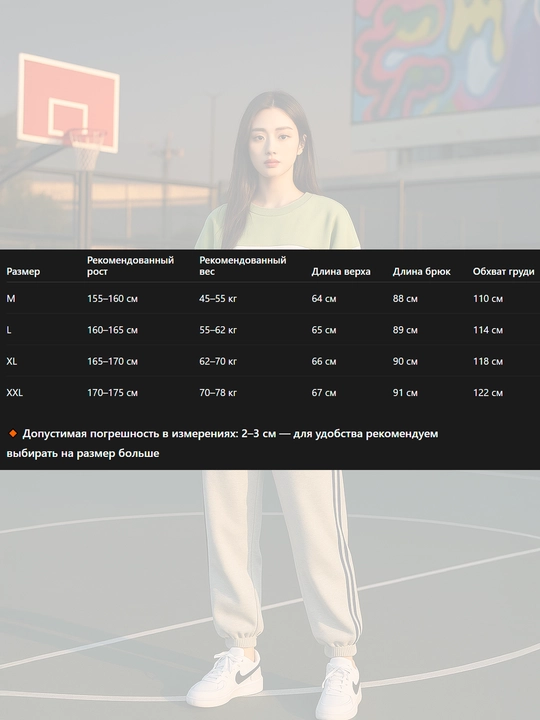Click the measurement tolerance note text
Image resolution: width=540 pixels, height=720 pixels.
tap(222, 443)
